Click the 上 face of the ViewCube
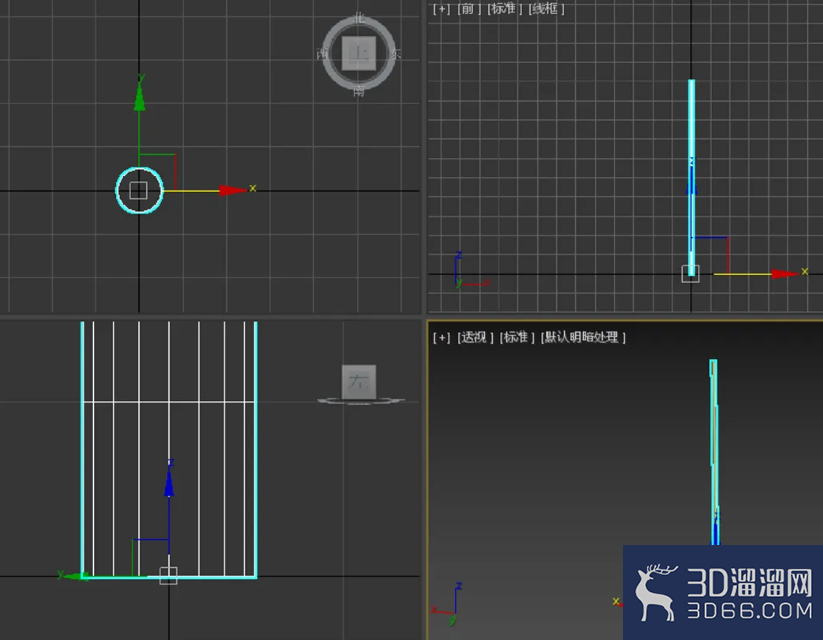Viewport: 823px width, 640px height. tap(359, 53)
